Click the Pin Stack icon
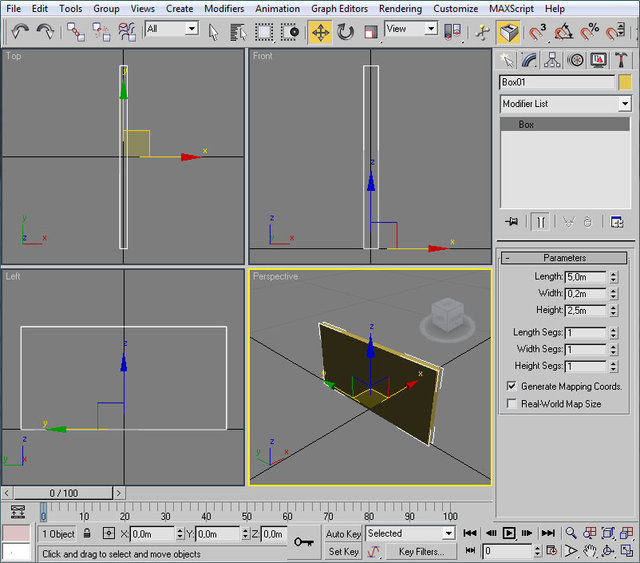This screenshot has width=640, height=563. point(512,222)
